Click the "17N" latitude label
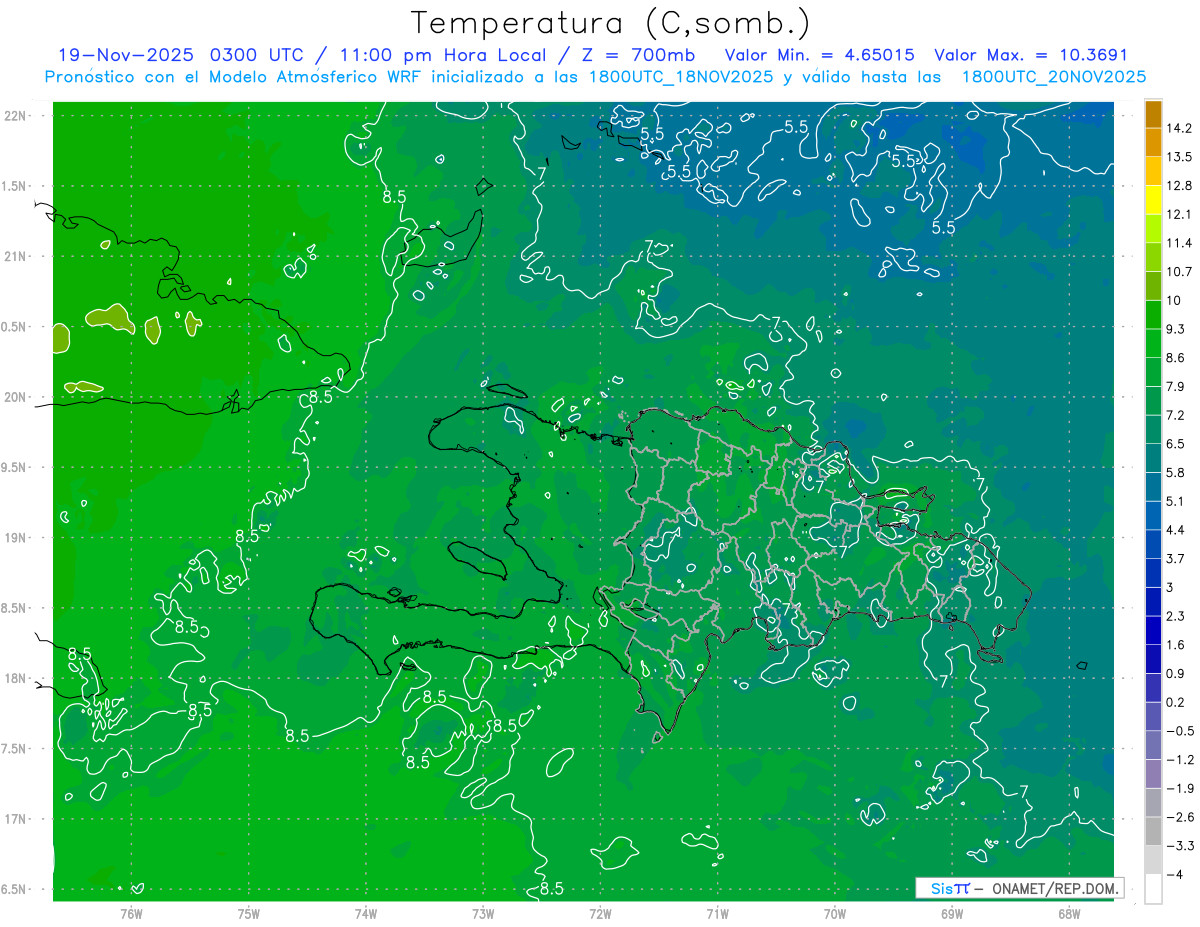The width and height of the screenshot is (1200, 927). tap(16, 820)
